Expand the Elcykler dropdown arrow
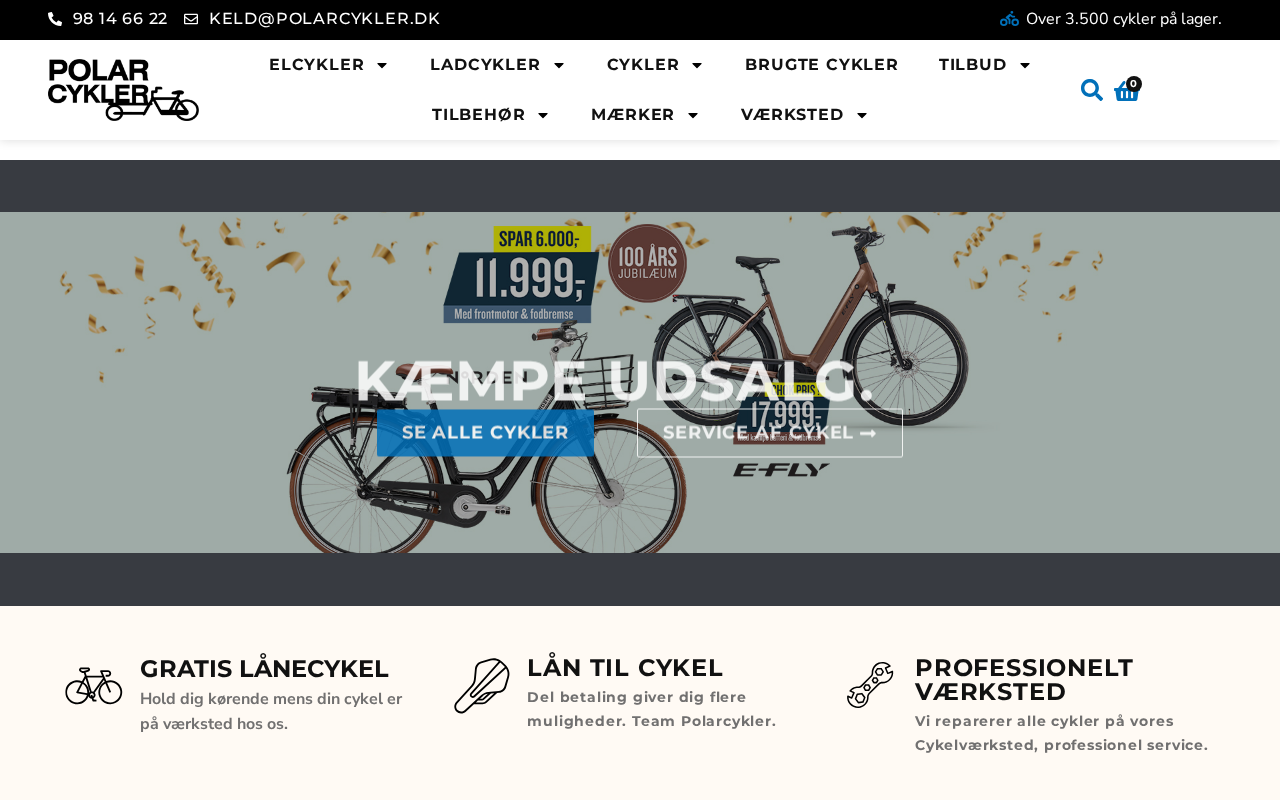The image size is (1280, 800). (x=382, y=65)
